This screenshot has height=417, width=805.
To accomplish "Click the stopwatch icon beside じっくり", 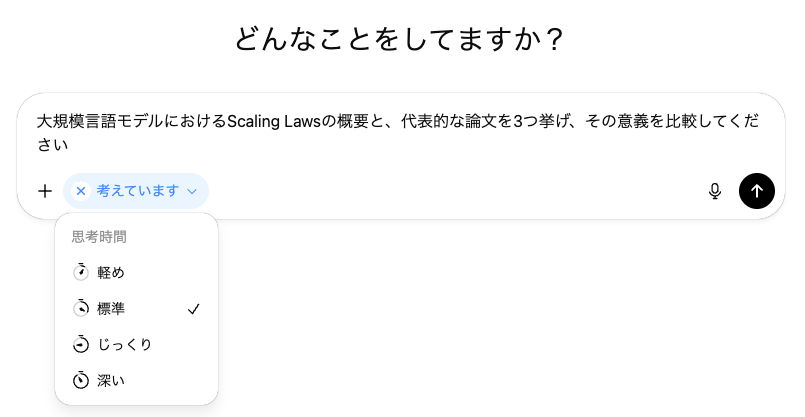I will [x=81, y=344].
